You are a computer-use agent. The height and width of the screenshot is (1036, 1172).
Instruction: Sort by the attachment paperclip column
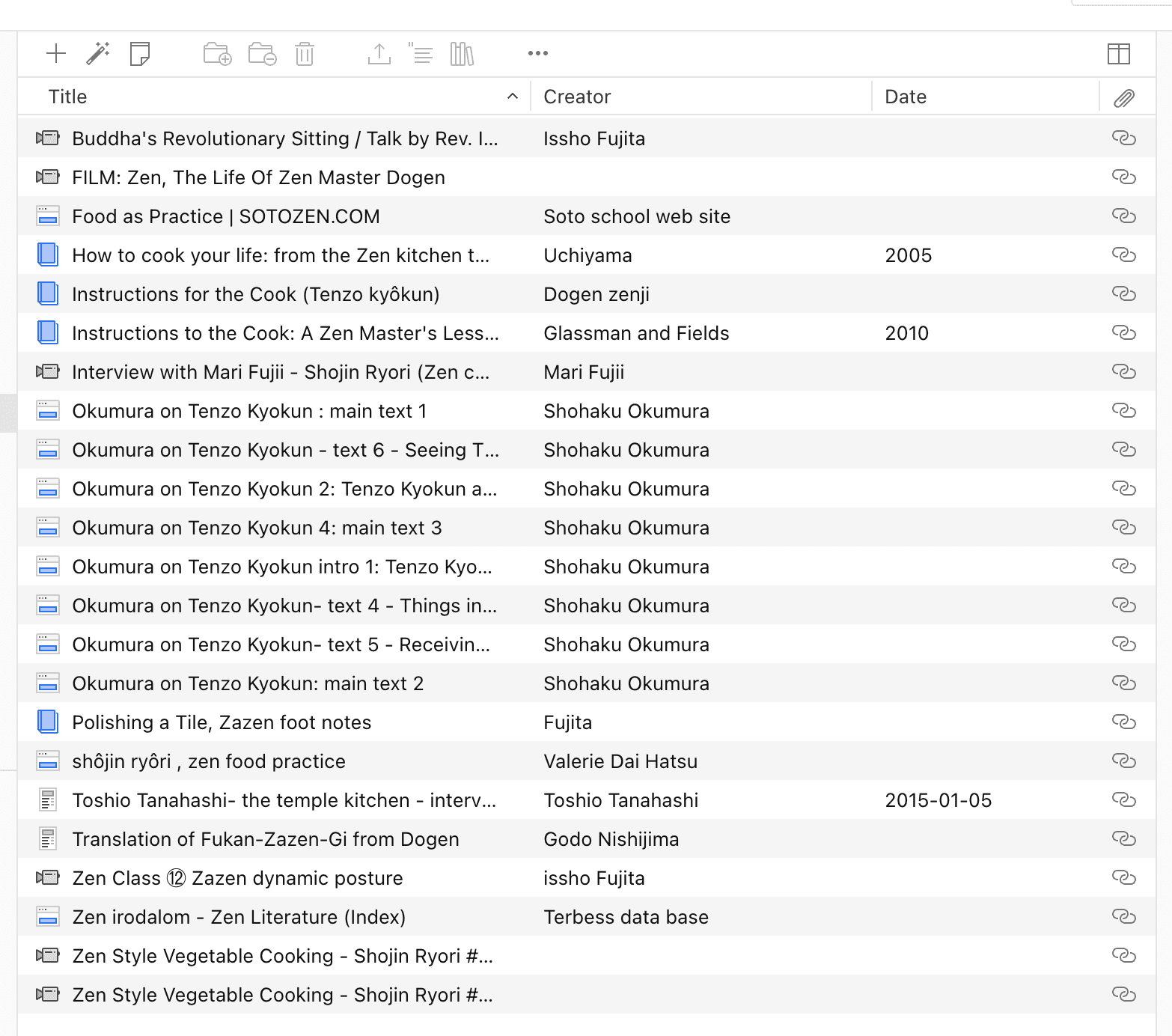[1123, 97]
